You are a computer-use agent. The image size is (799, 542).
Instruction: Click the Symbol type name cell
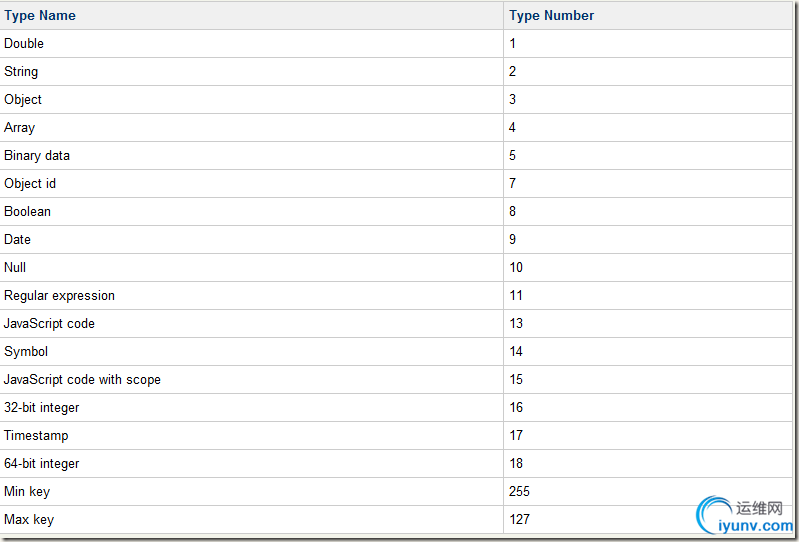(26, 352)
